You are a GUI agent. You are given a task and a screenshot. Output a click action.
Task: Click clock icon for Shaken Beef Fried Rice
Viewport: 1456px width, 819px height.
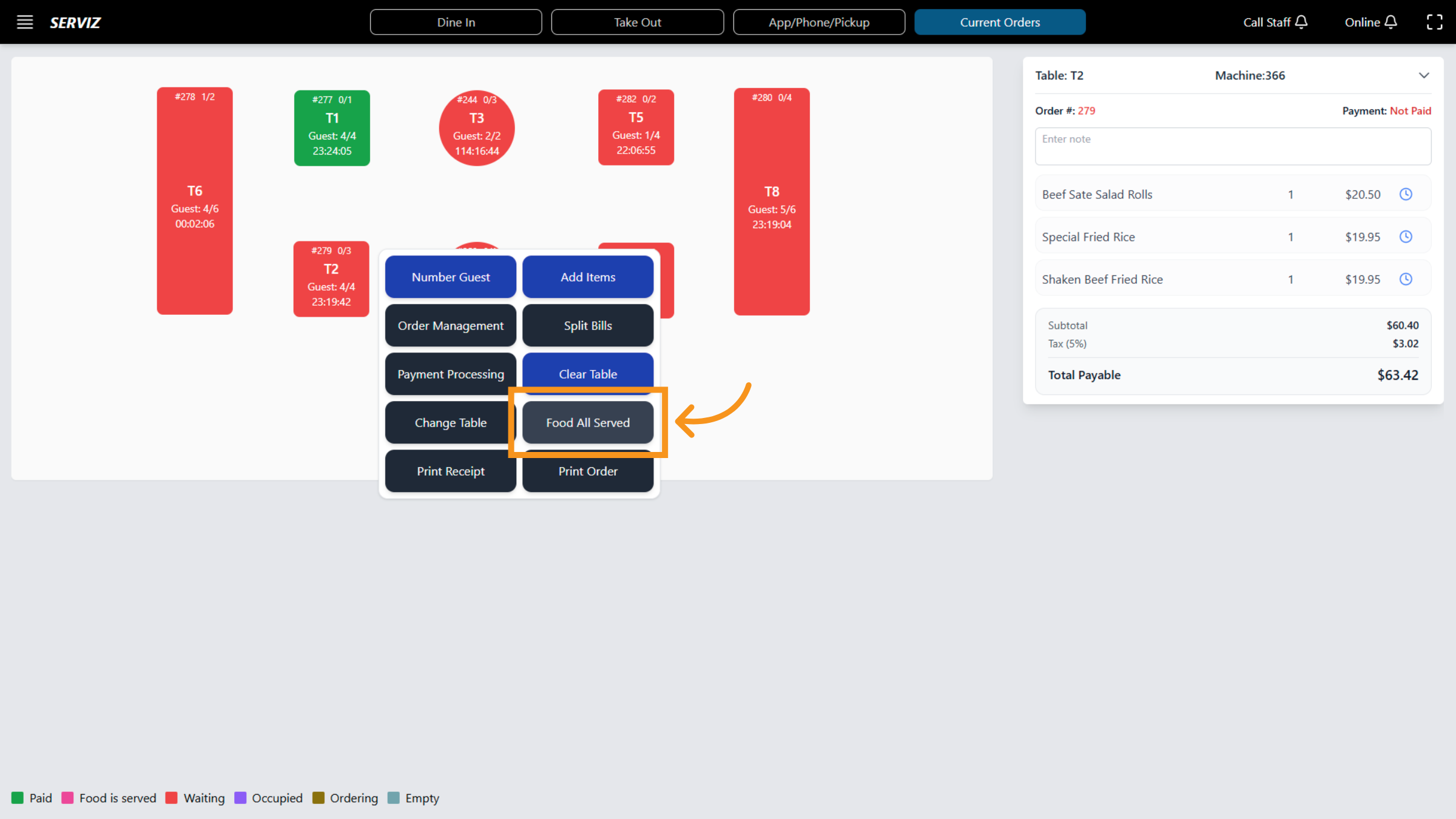pos(1406,279)
